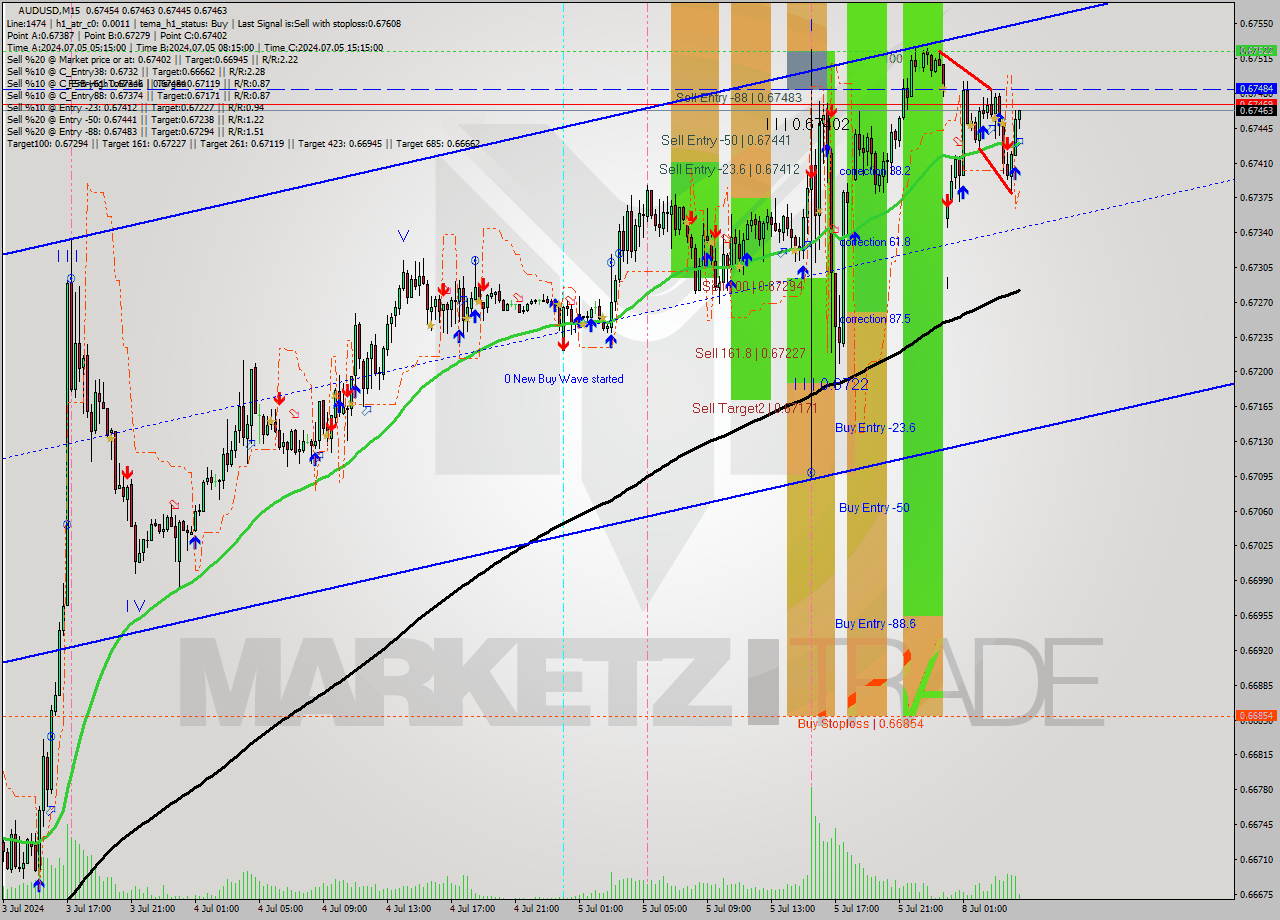Click the 0.67060 price axis label
This screenshot has height=920, width=1280.
pos(1256,512)
